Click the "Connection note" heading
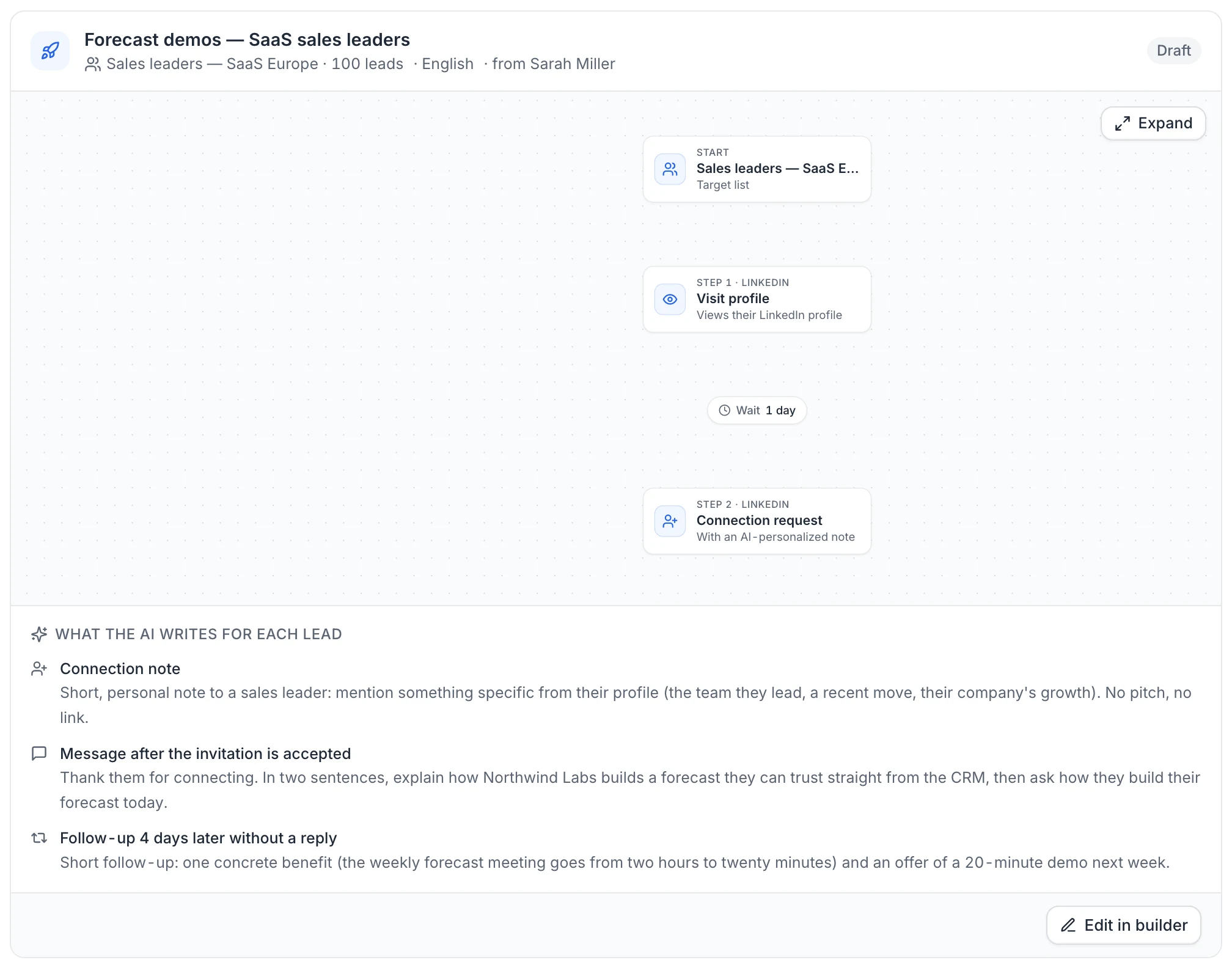 click(x=120, y=669)
